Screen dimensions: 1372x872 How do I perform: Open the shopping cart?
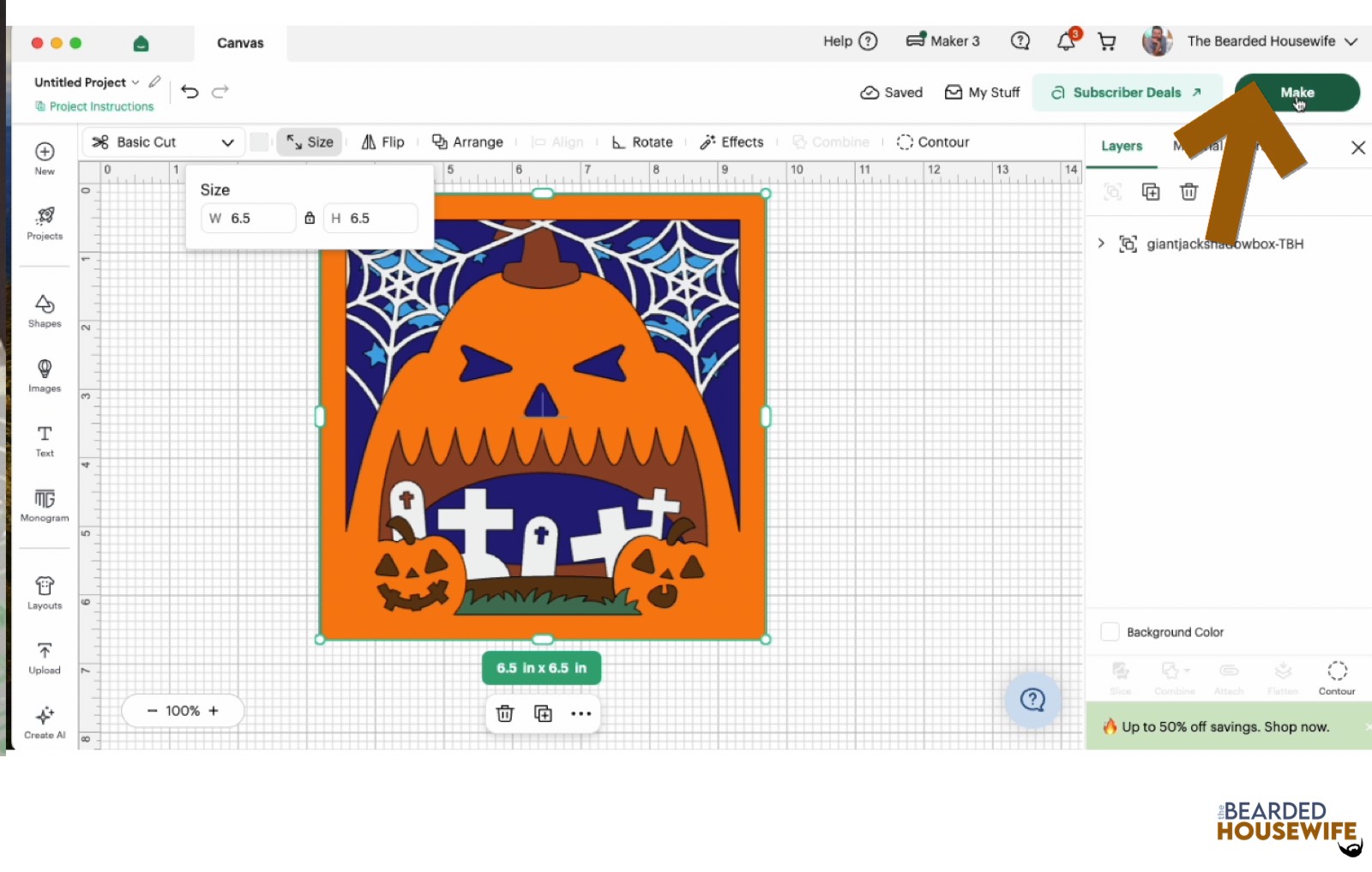pyautogui.click(x=1107, y=41)
